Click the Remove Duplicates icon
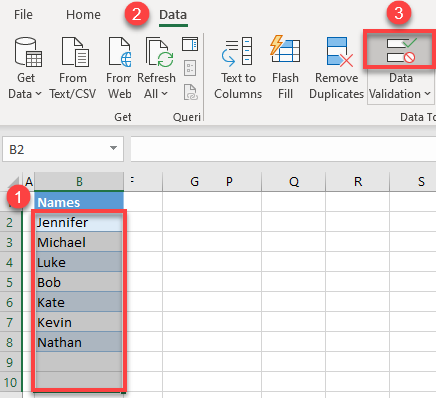This screenshot has height=398, width=436. [340, 52]
